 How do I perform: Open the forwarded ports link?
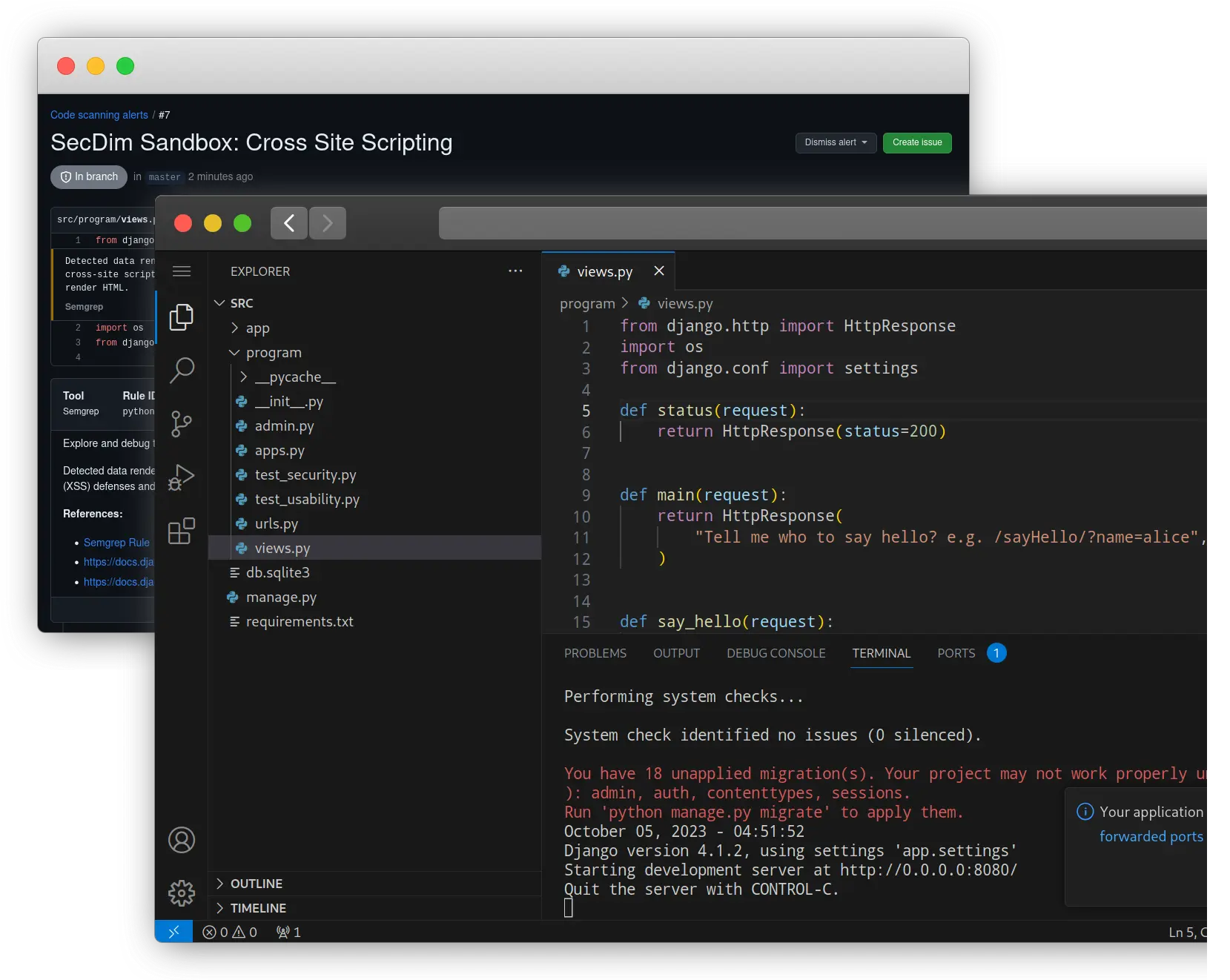pos(1151,836)
